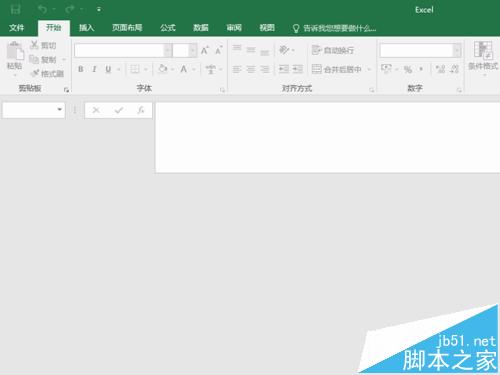Click the 复制 copy button

tap(43, 60)
